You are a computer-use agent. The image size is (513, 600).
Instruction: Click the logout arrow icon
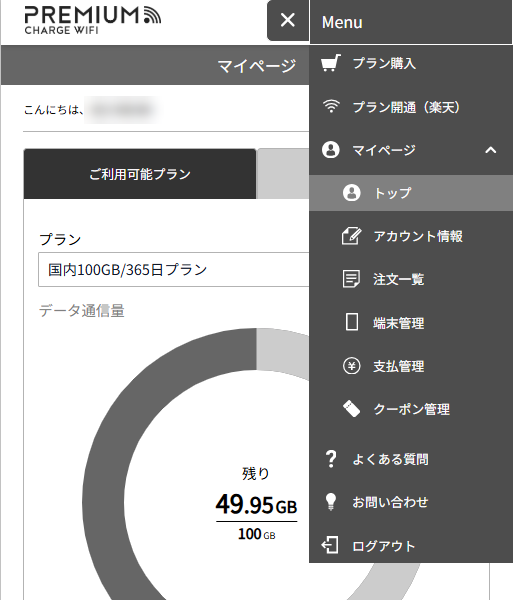tap(330, 545)
